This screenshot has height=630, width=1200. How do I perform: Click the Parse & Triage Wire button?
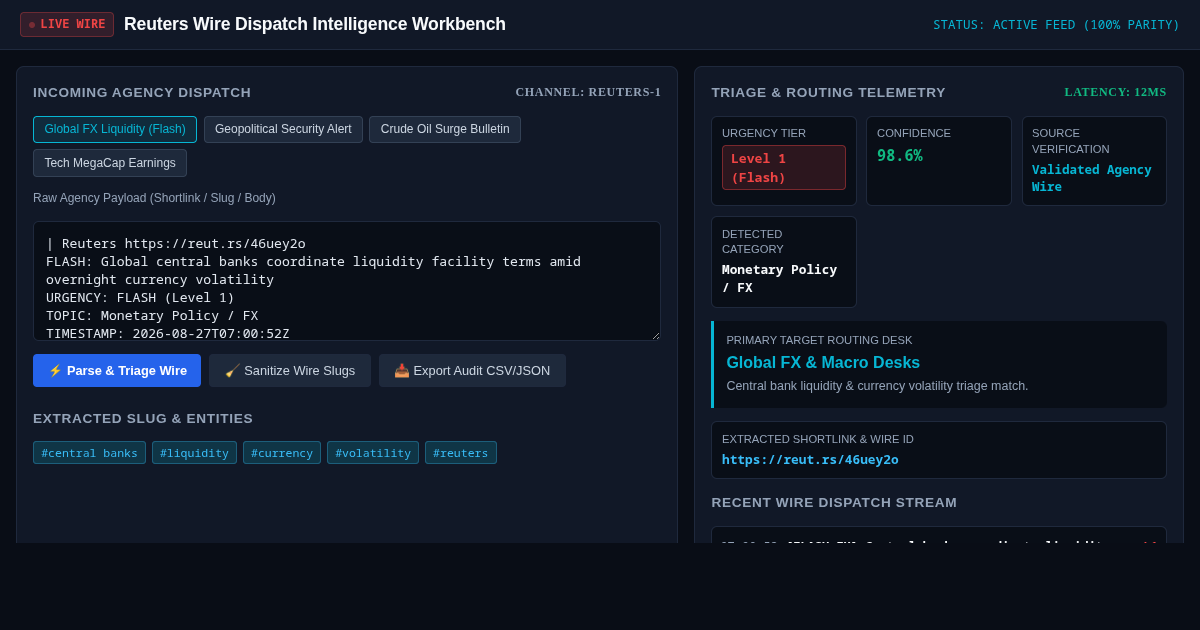point(117,370)
